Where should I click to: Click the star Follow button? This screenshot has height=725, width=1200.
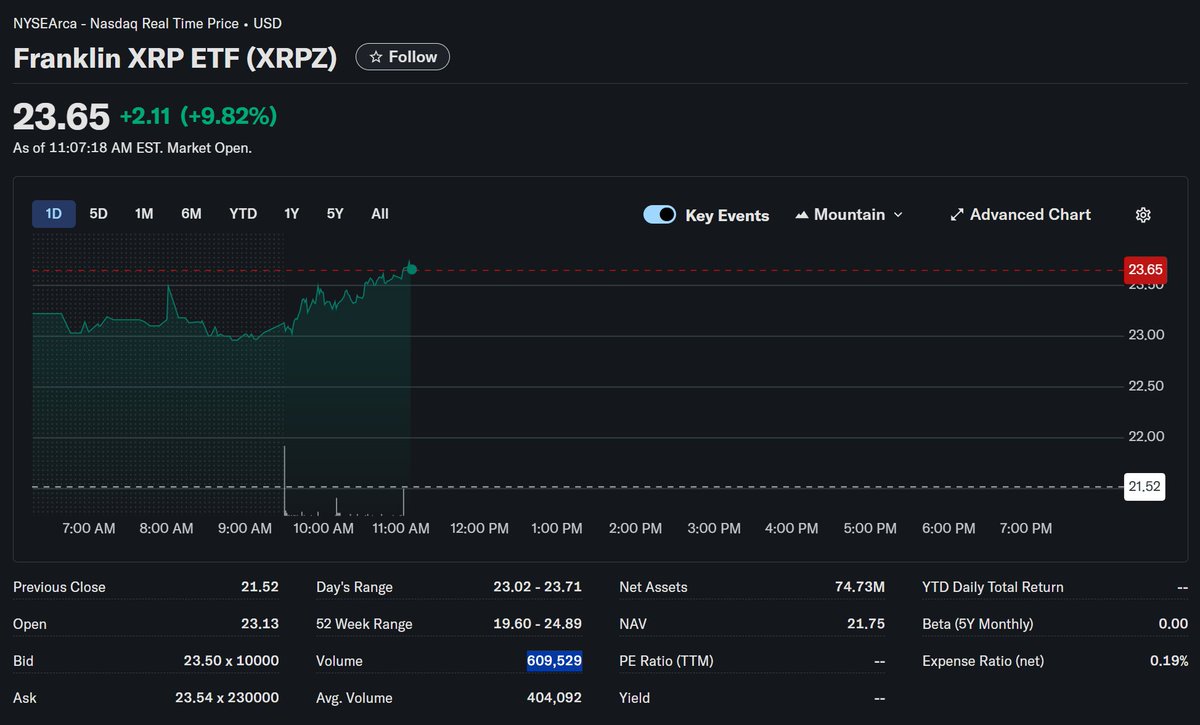(x=403, y=57)
